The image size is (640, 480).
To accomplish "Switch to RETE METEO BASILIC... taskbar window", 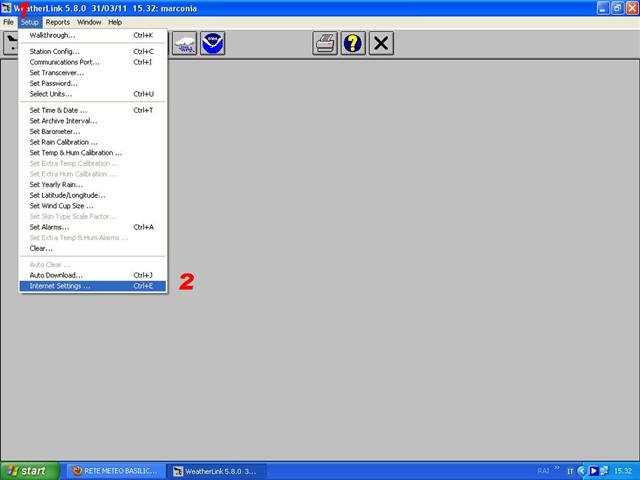I will (116, 471).
